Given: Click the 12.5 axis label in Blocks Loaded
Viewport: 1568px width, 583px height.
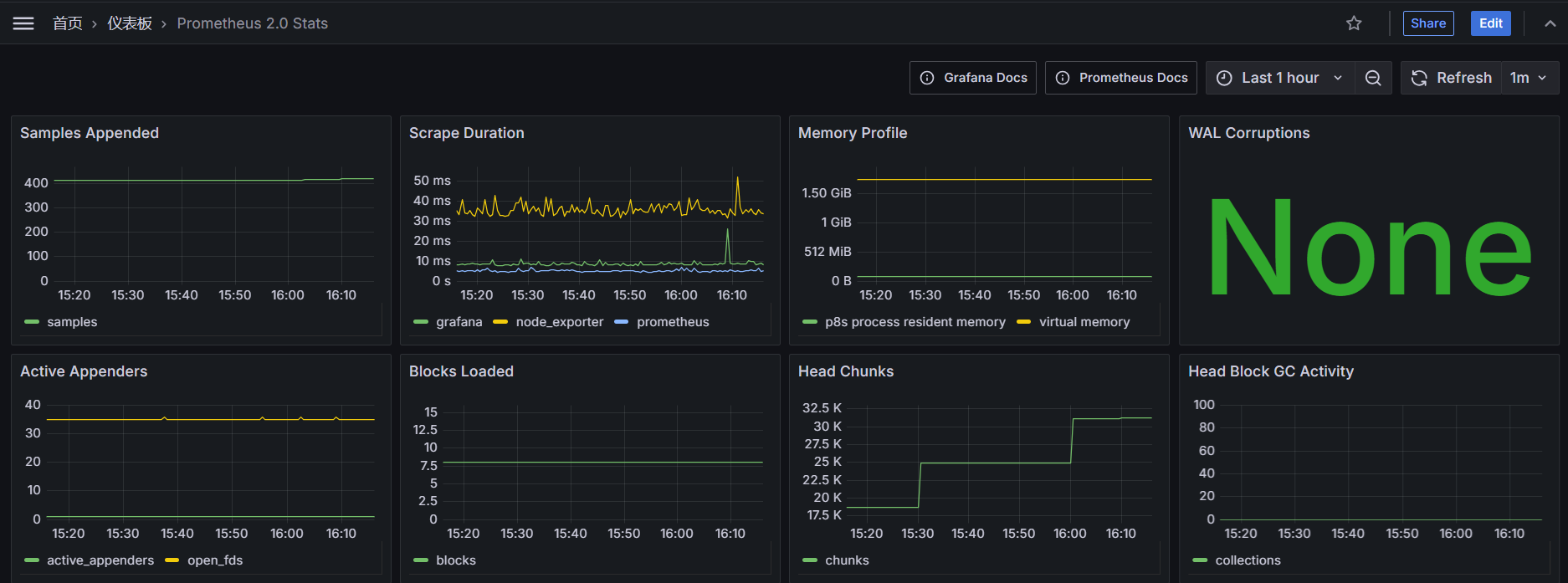Looking at the screenshot, I should [425, 430].
